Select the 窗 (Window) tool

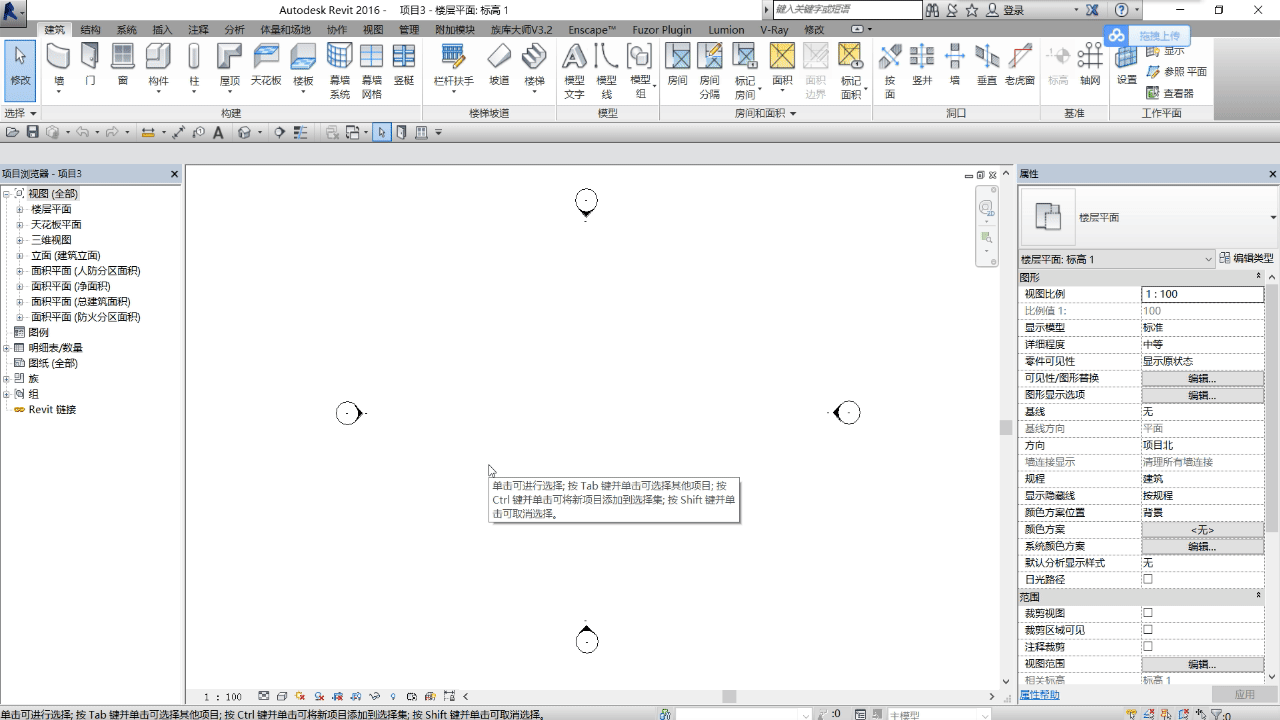tap(122, 66)
